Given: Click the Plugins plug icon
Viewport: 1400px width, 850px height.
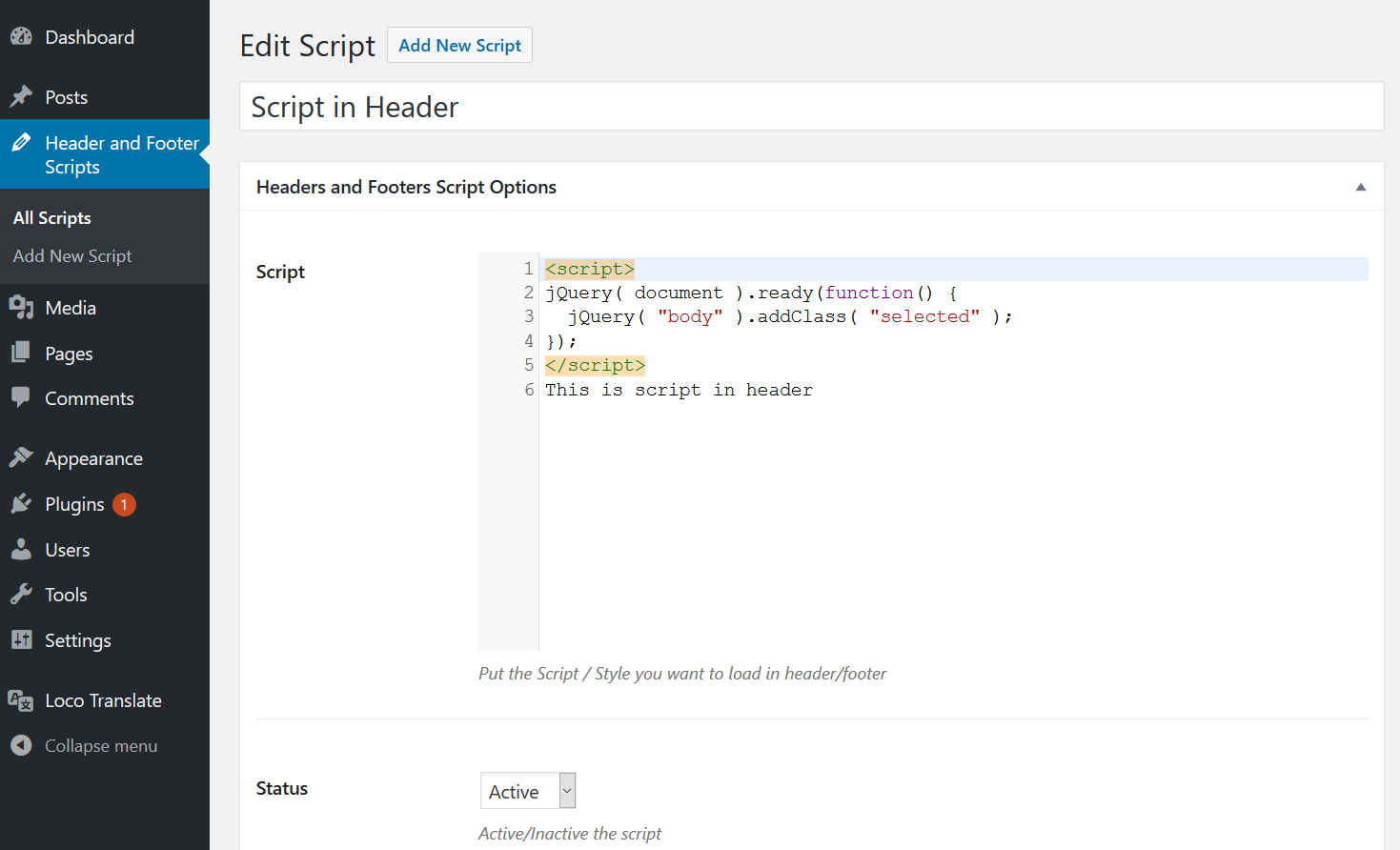Looking at the screenshot, I should click(21, 504).
